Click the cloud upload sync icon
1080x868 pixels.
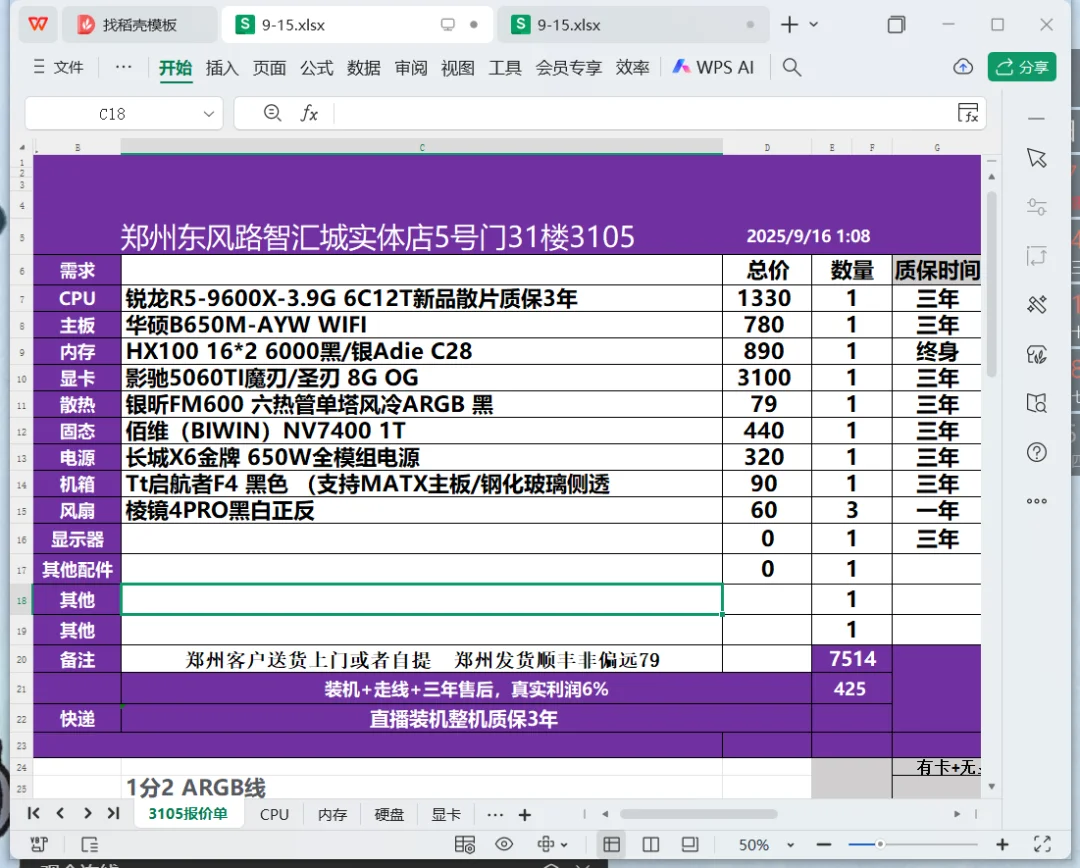pos(963,67)
